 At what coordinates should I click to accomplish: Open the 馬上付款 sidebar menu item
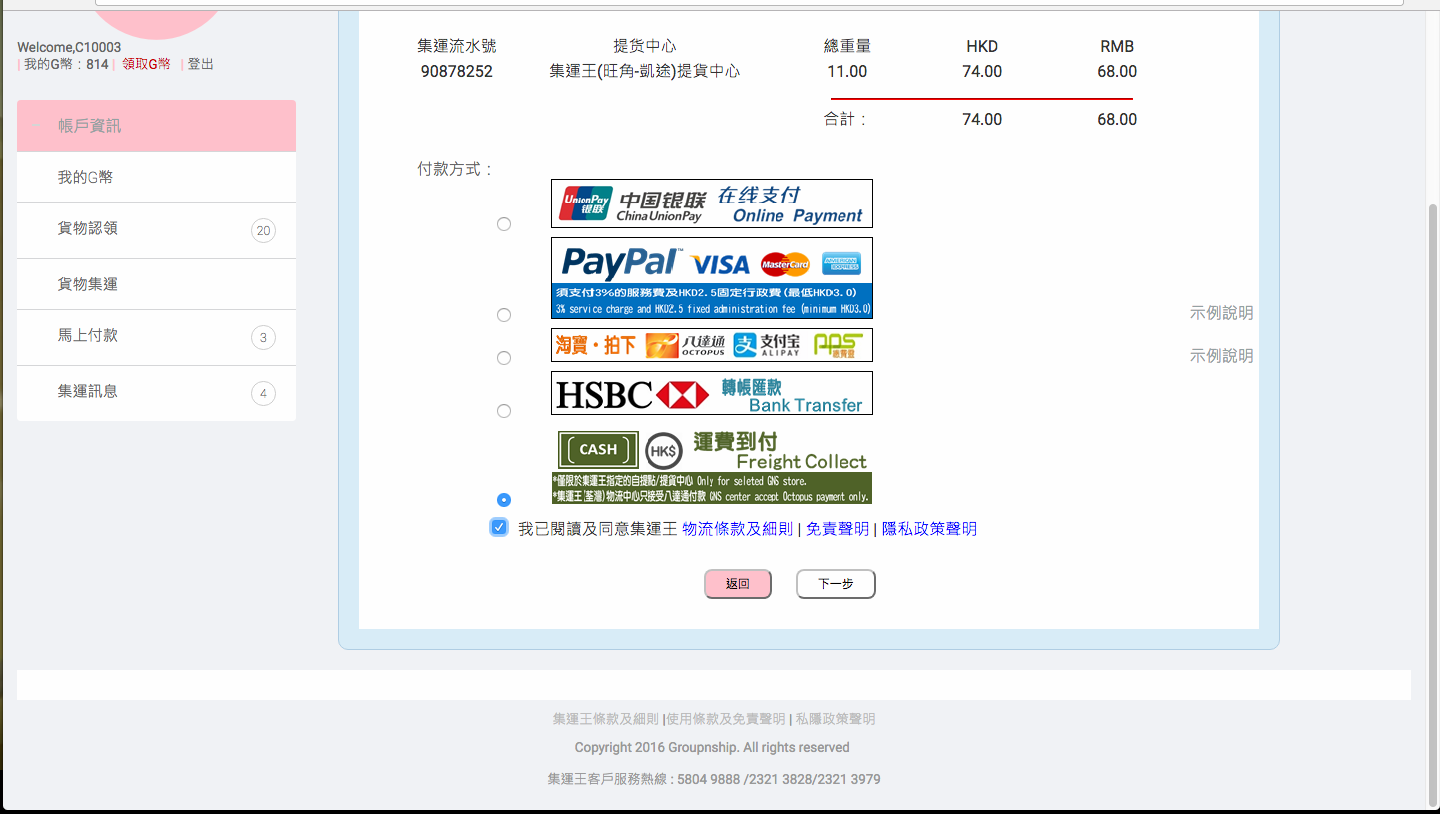156,337
